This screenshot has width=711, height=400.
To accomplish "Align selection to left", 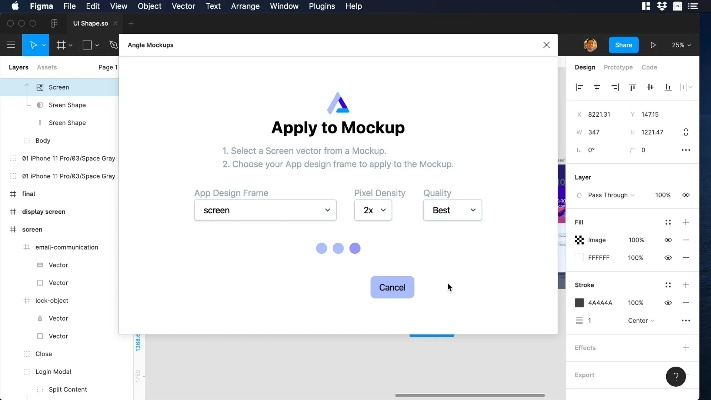I will click(x=579, y=87).
